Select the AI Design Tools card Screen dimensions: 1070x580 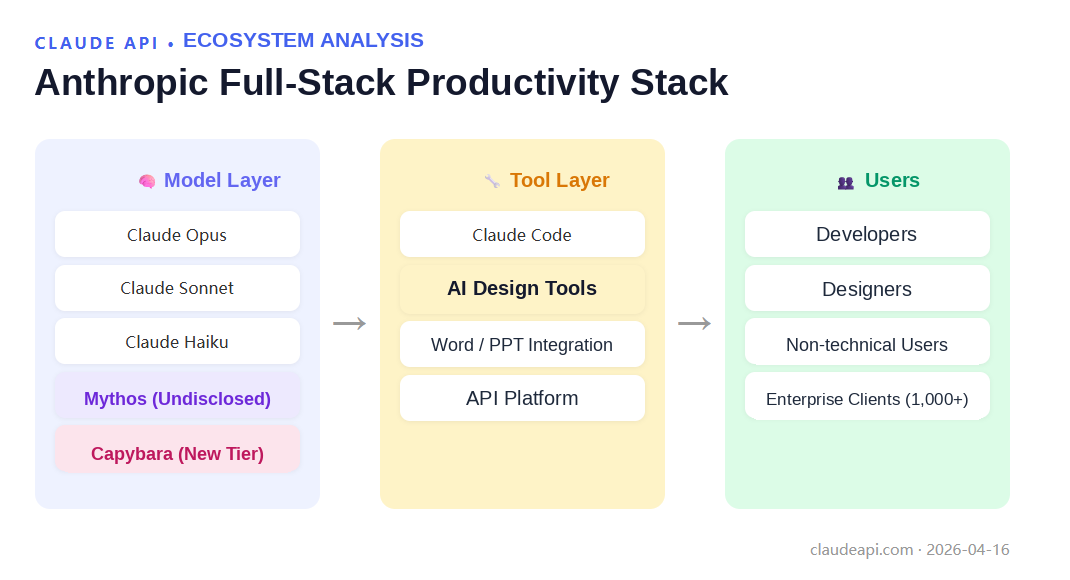click(x=522, y=289)
